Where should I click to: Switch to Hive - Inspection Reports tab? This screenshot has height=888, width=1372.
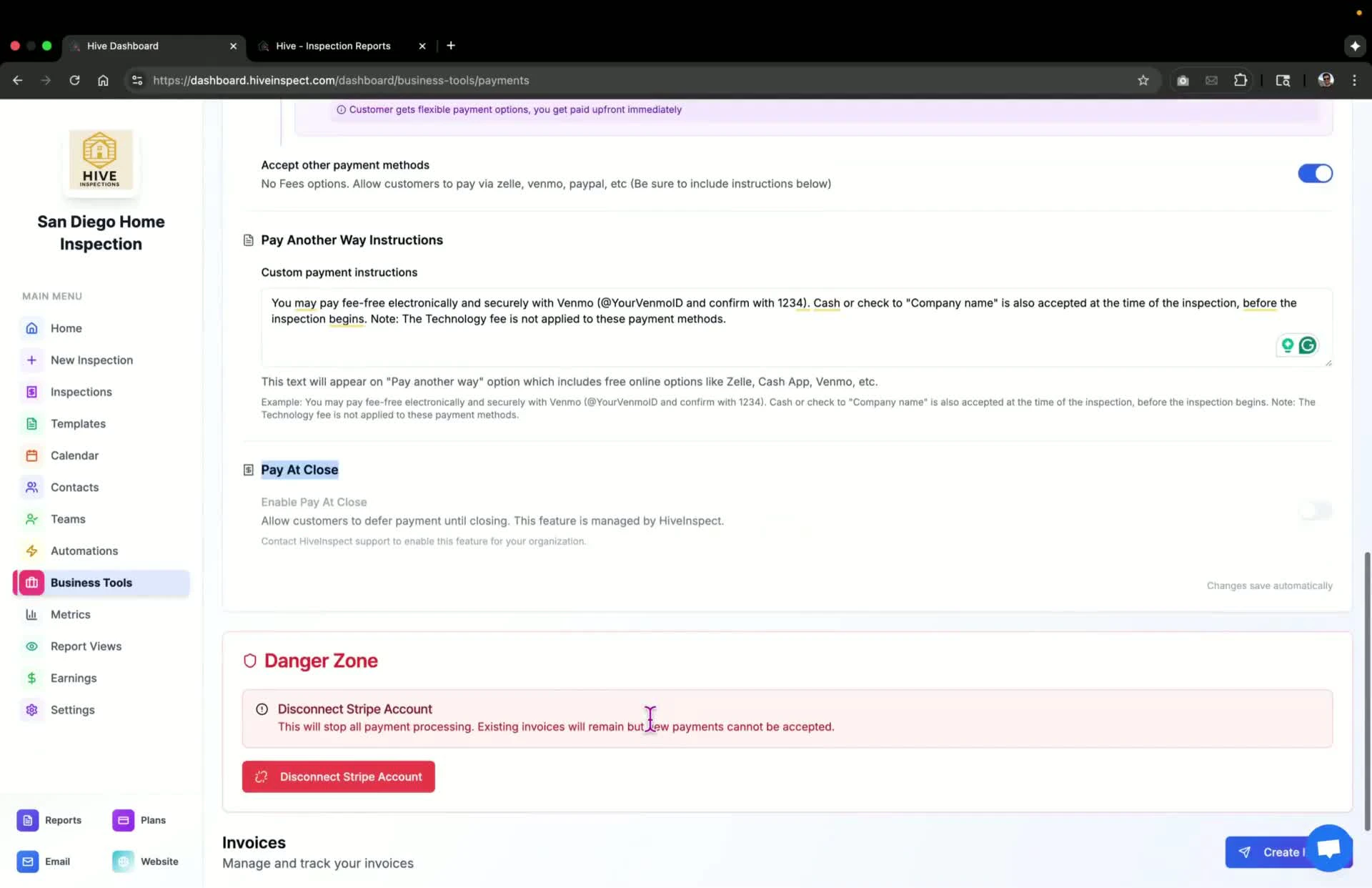(334, 46)
